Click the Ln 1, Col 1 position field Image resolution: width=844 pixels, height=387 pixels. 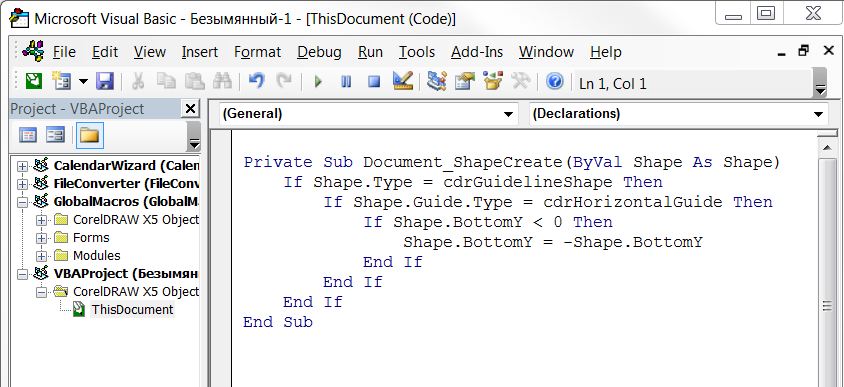click(693, 83)
